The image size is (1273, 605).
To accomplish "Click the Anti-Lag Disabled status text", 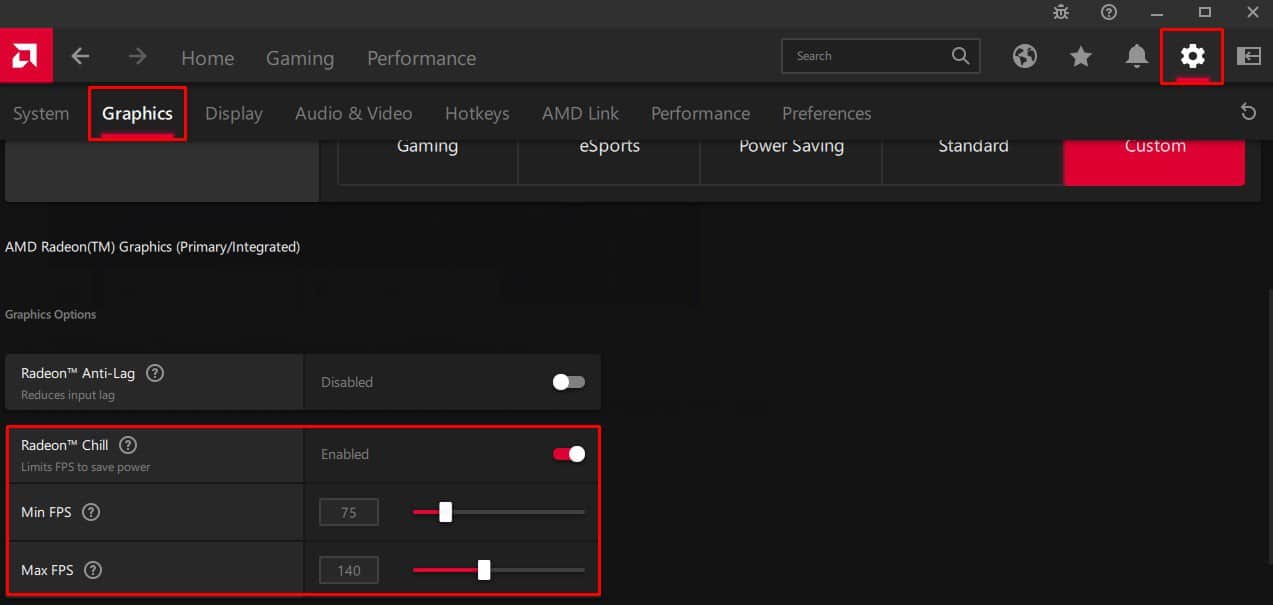I will pyautogui.click(x=347, y=382).
